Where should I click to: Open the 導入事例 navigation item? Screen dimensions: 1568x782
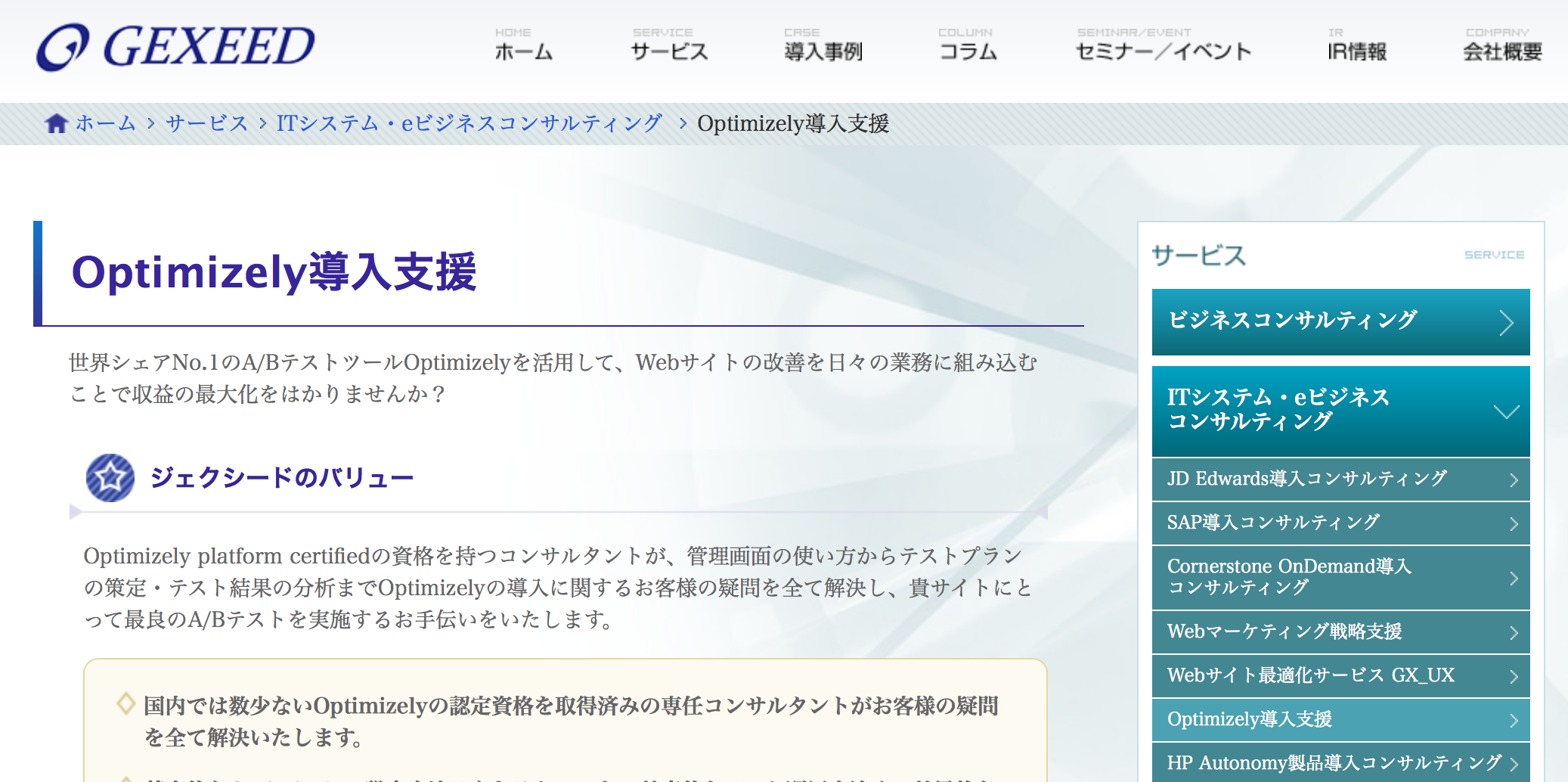823,45
